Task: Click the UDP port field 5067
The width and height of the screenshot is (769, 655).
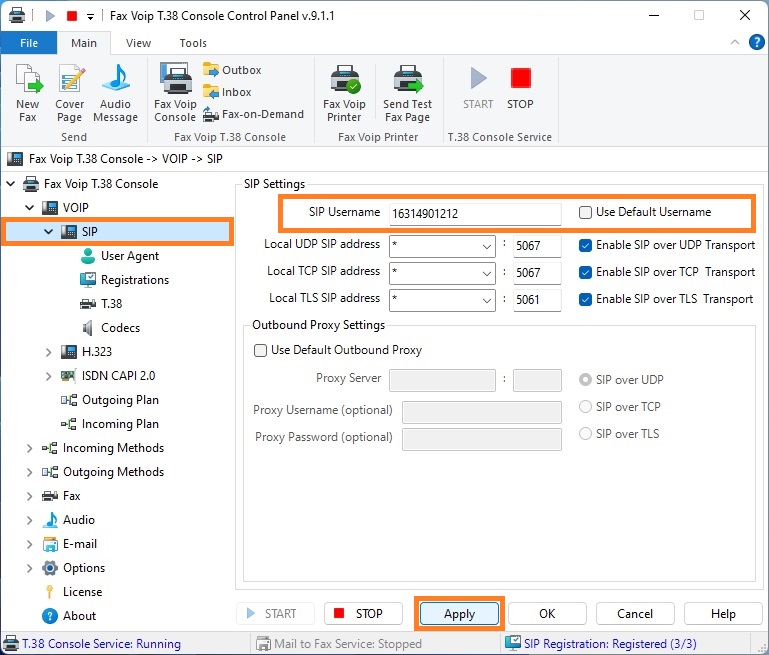Action: pos(537,246)
